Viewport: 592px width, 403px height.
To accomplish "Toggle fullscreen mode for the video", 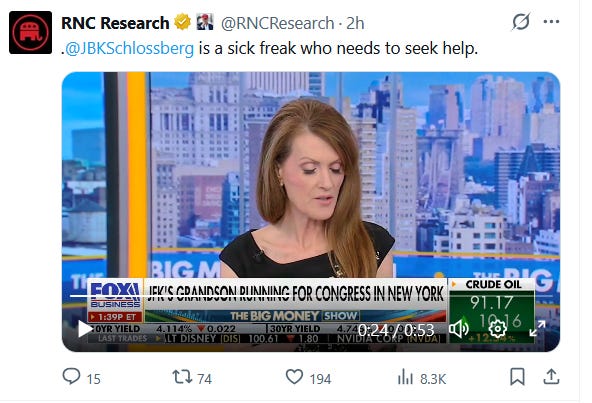I will [x=537, y=329].
